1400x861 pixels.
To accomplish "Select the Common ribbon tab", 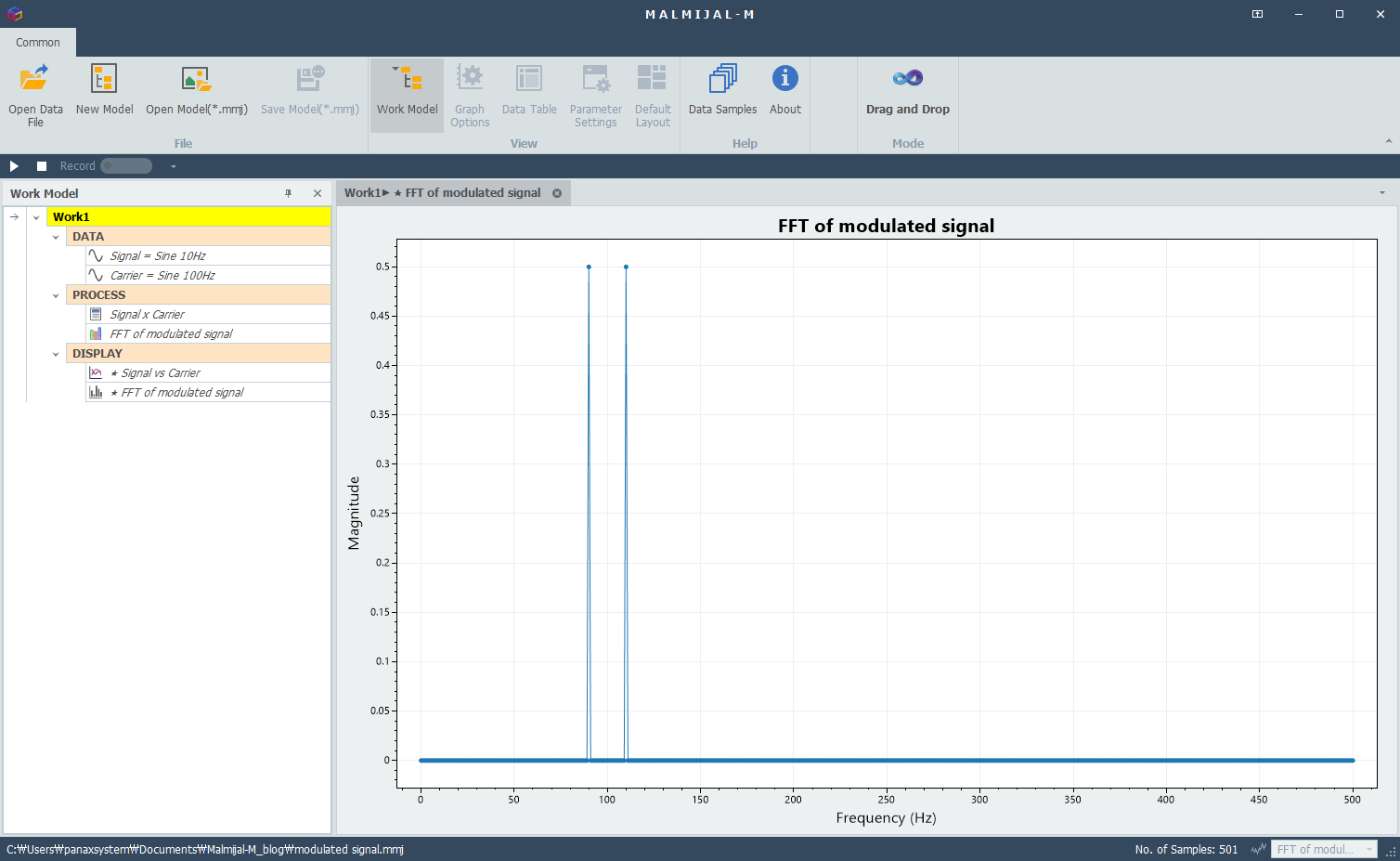I will coord(38,43).
